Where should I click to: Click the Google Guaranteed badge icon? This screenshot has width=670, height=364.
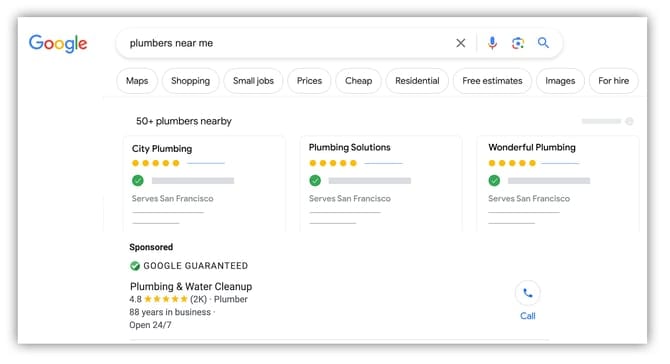click(135, 266)
